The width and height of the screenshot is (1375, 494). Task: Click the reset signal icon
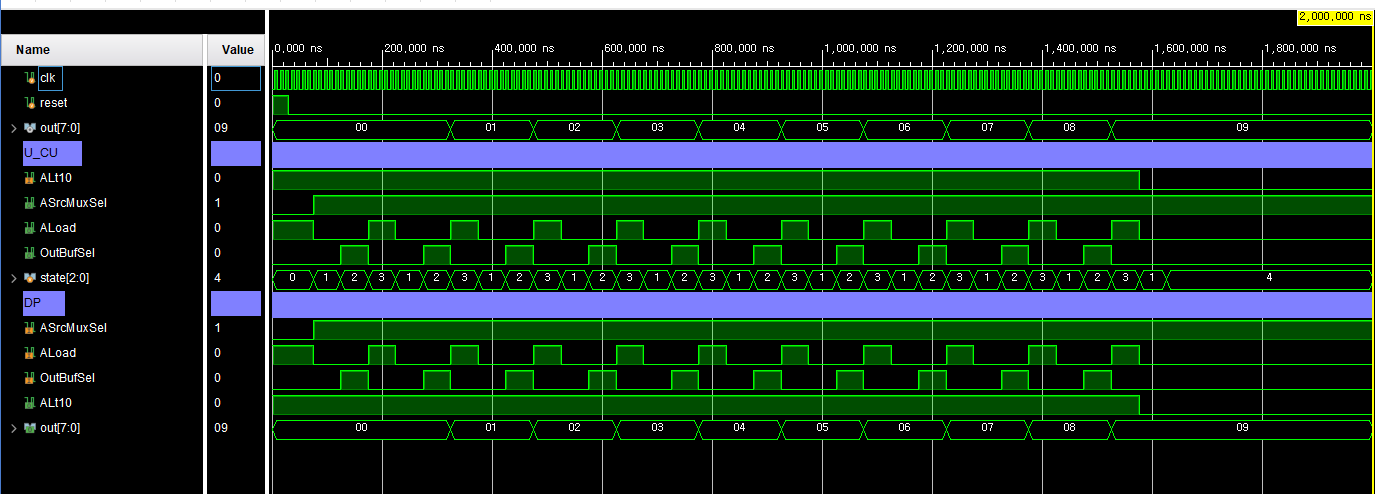pyautogui.click(x=29, y=103)
